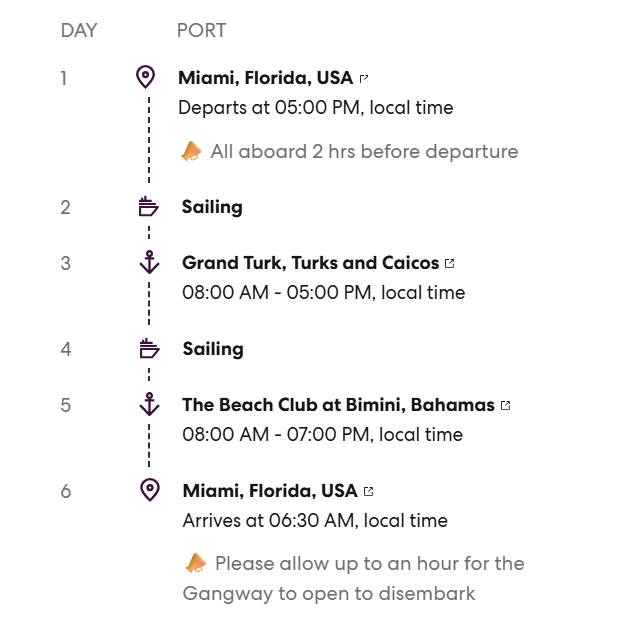
Task: Open the Grand Turk, Turks and Caicos link
Action: (311, 263)
